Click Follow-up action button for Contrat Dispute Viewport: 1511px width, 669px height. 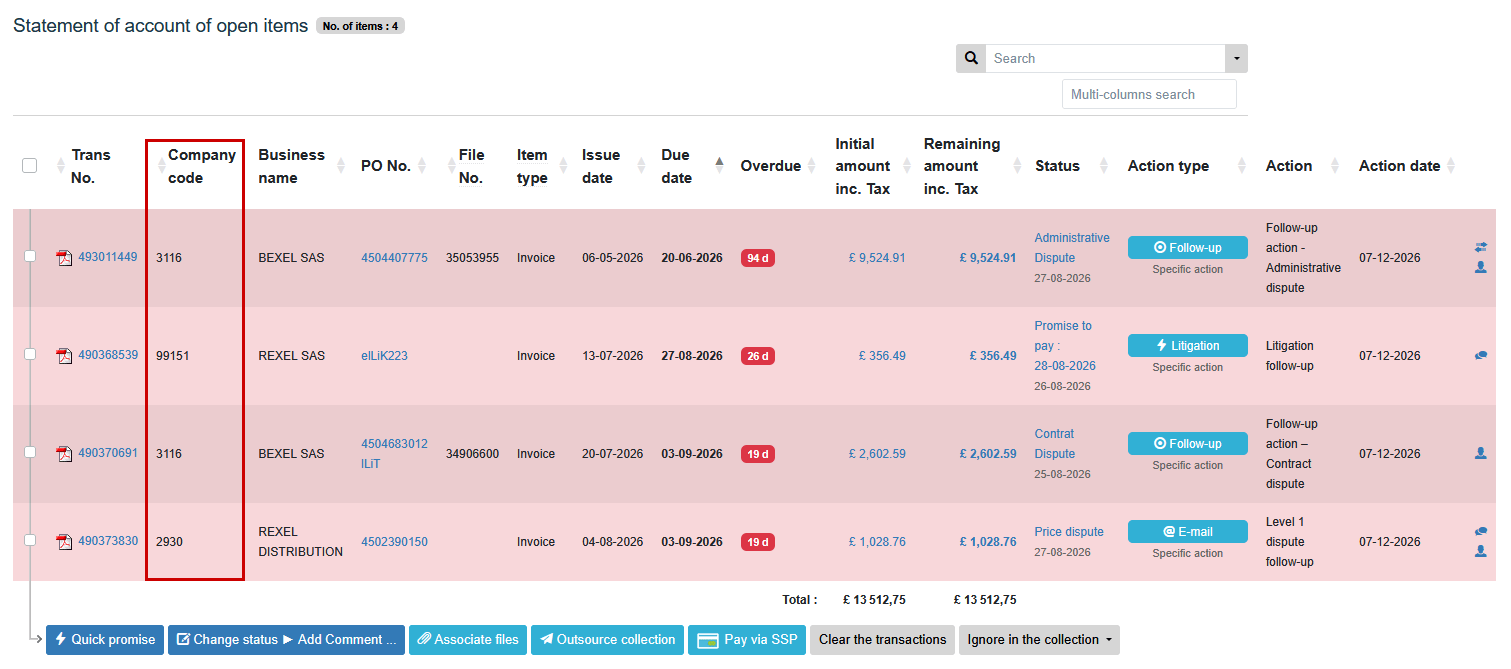1188,443
